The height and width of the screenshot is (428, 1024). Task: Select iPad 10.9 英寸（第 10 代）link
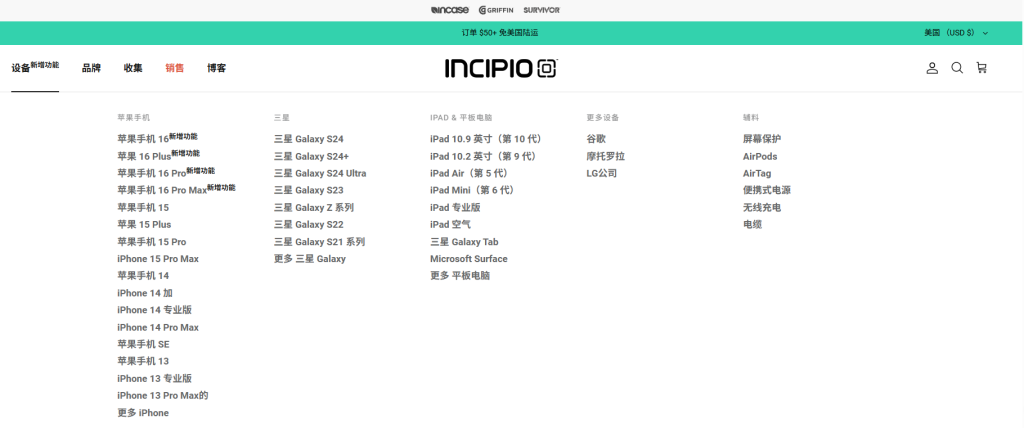[x=488, y=139]
